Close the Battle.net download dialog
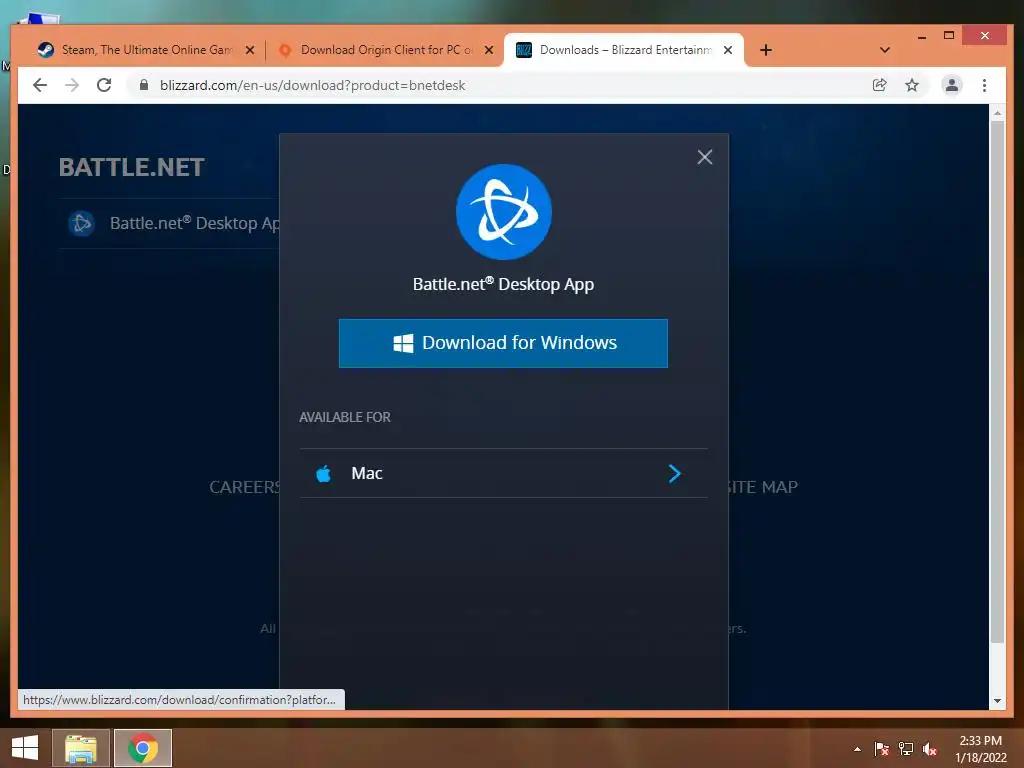 (x=705, y=157)
